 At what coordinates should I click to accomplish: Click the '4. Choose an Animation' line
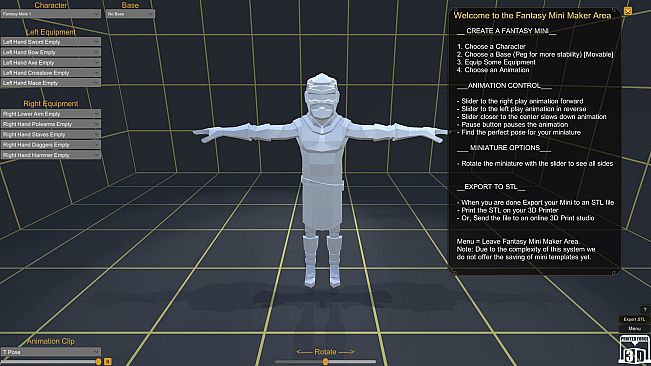coord(493,70)
